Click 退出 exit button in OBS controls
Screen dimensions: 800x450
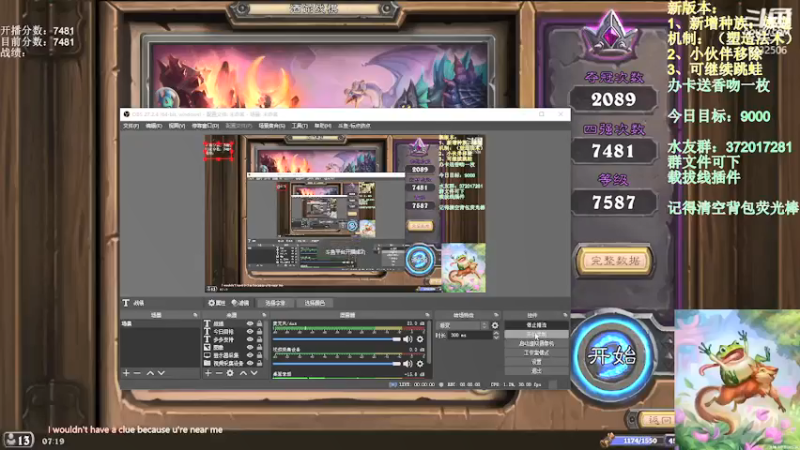[536, 371]
